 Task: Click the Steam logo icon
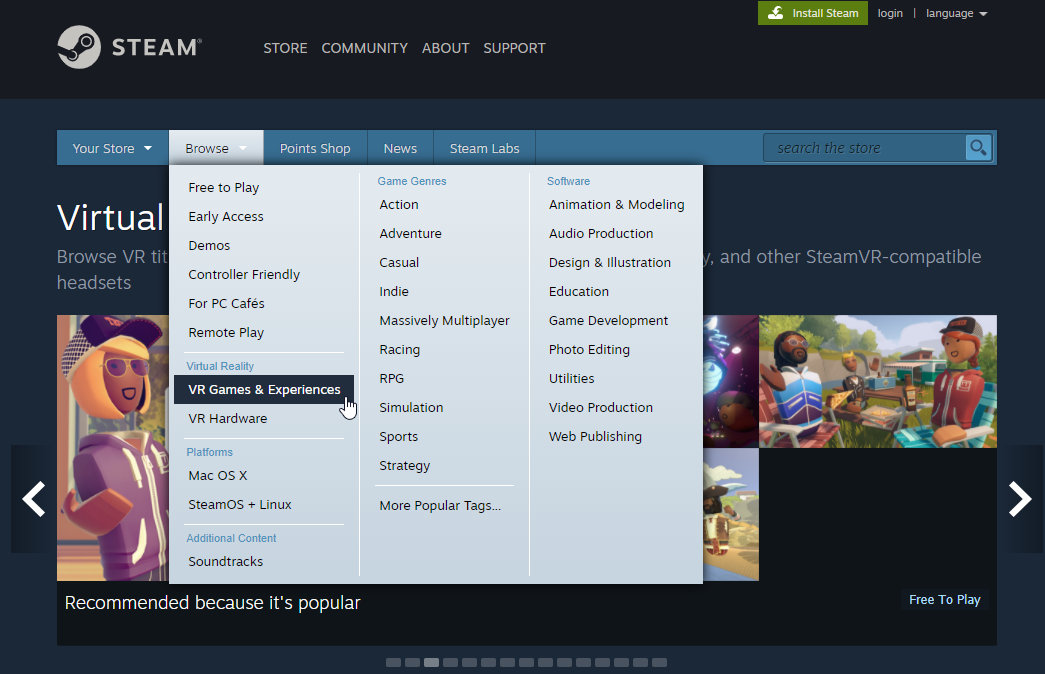click(79, 47)
